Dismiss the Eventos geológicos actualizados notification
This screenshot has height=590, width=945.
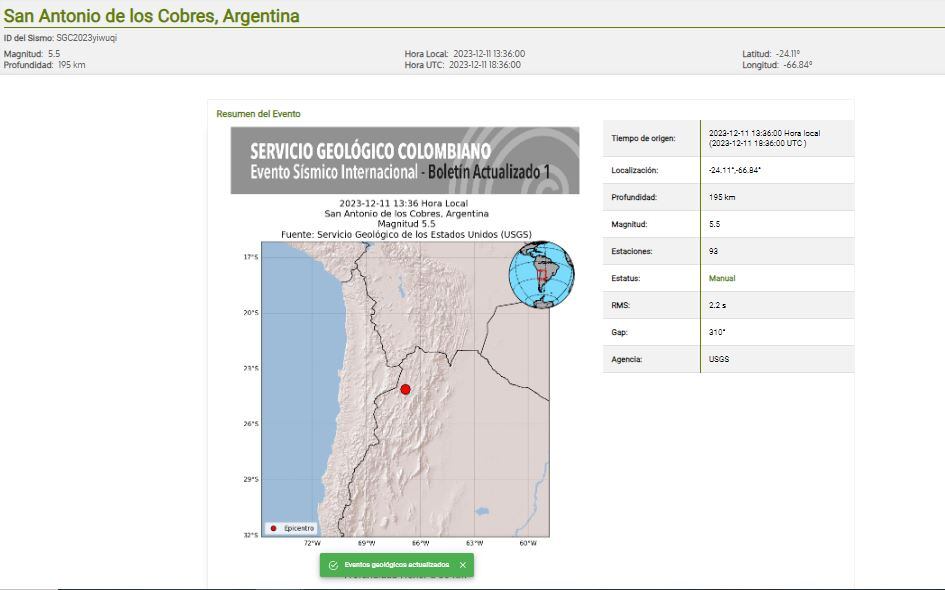[461, 564]
